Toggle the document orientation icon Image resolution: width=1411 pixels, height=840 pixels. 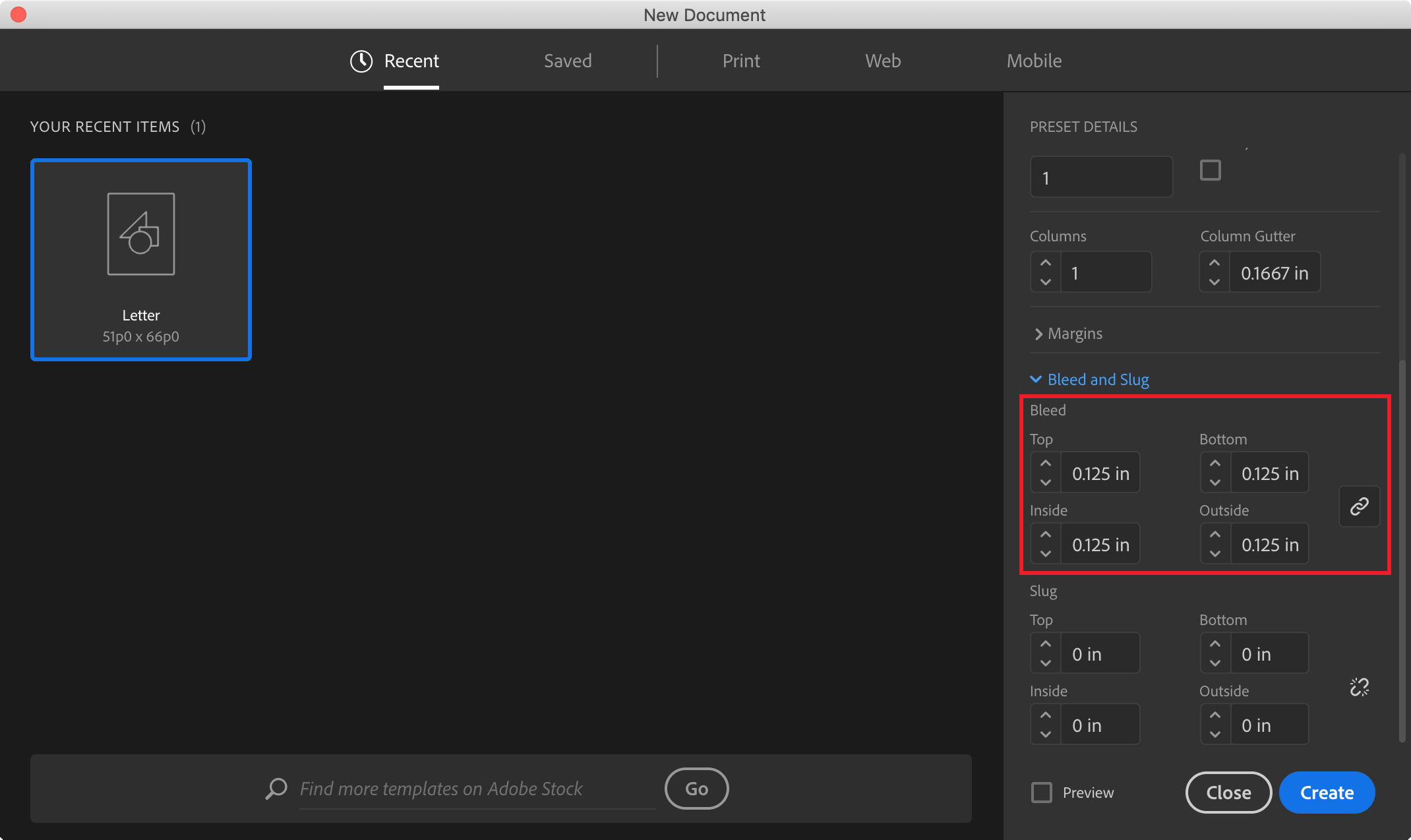click(1211, 171)
